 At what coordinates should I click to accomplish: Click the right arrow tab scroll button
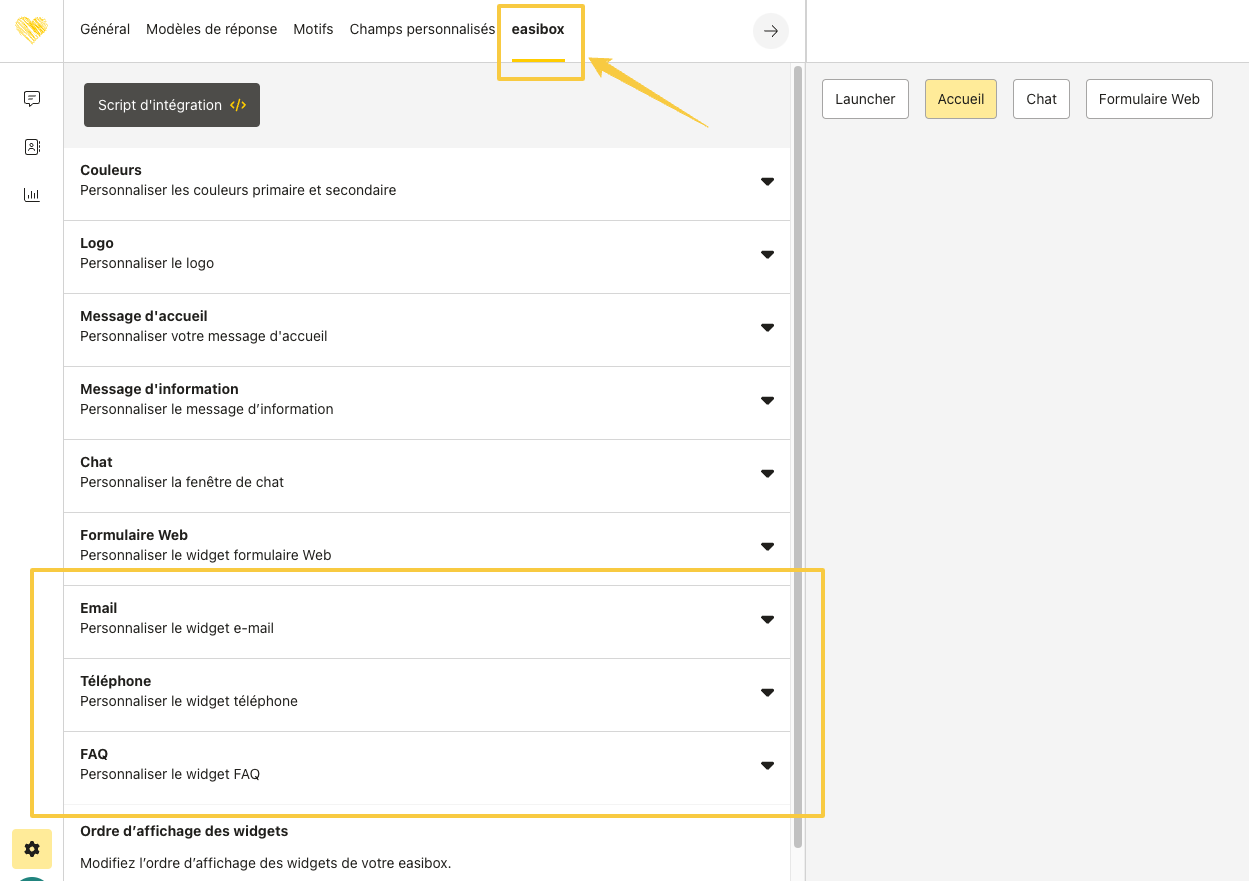coord(770,31)
